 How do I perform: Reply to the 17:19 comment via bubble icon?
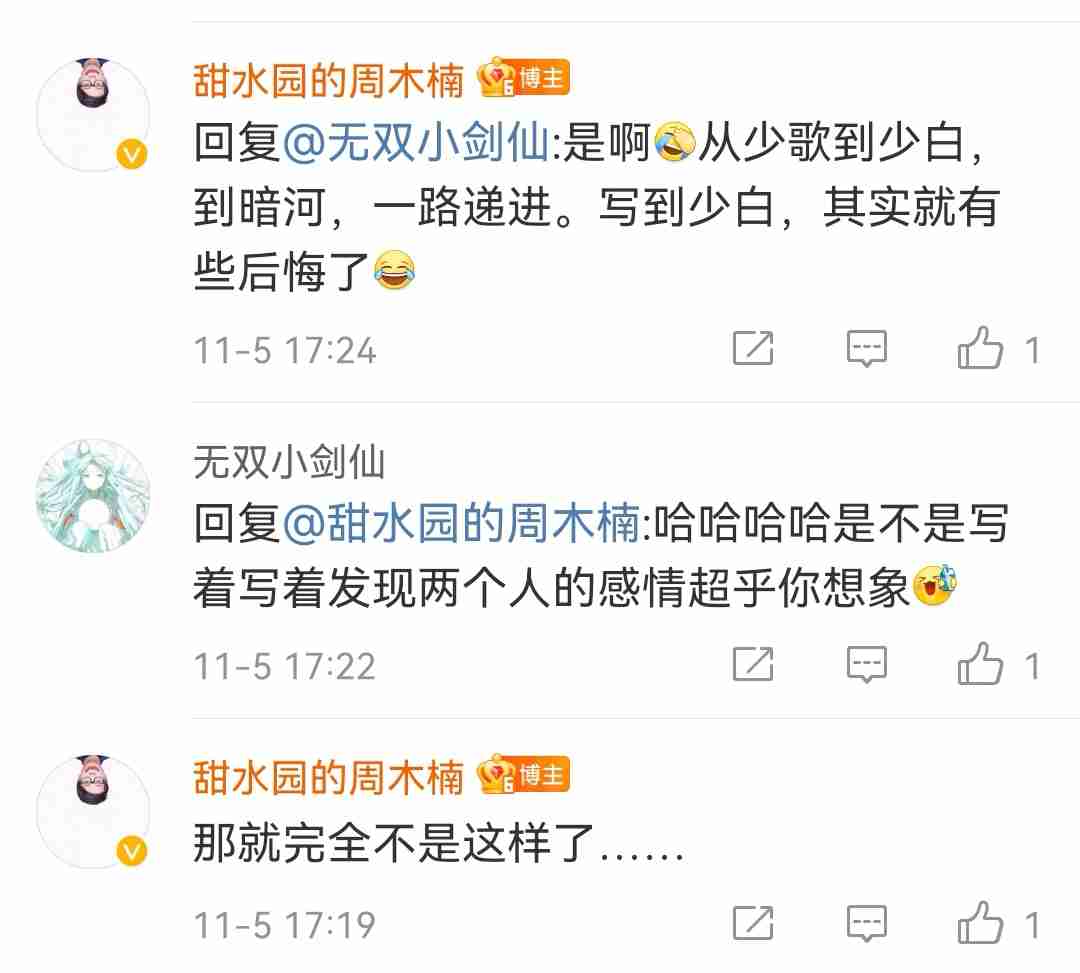(866, 923)
